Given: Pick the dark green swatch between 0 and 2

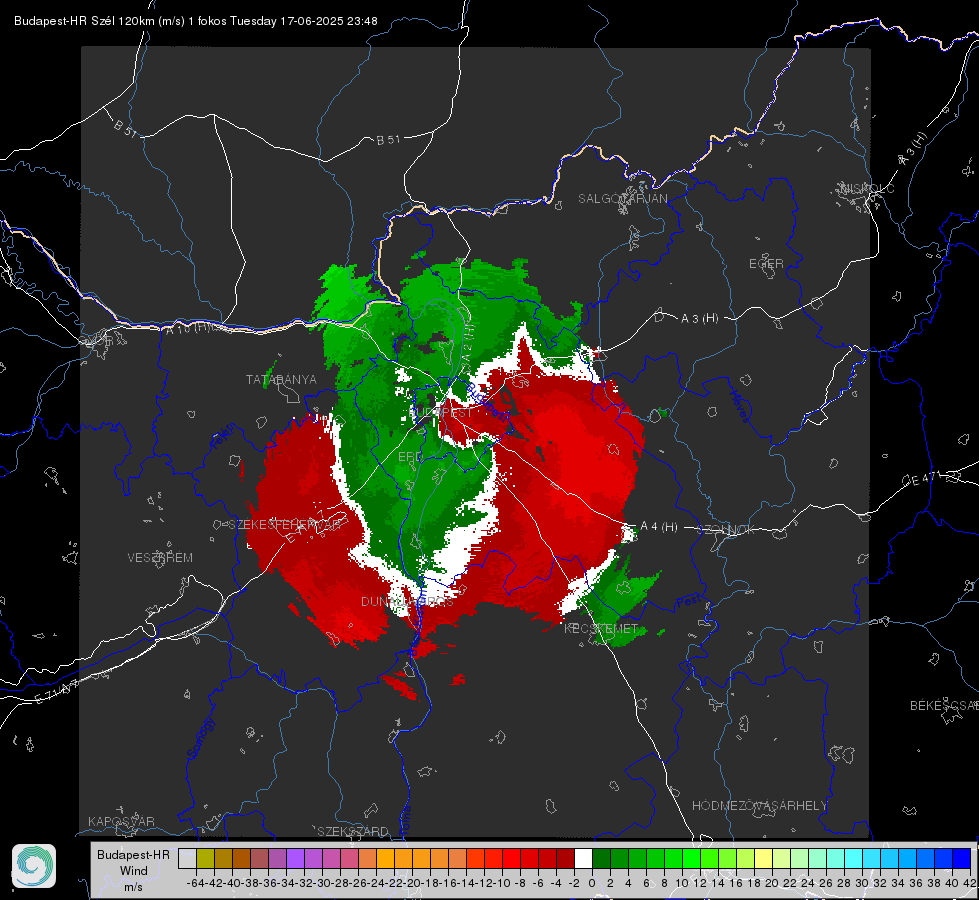Looking at the screenshot, I should point(601,858).
